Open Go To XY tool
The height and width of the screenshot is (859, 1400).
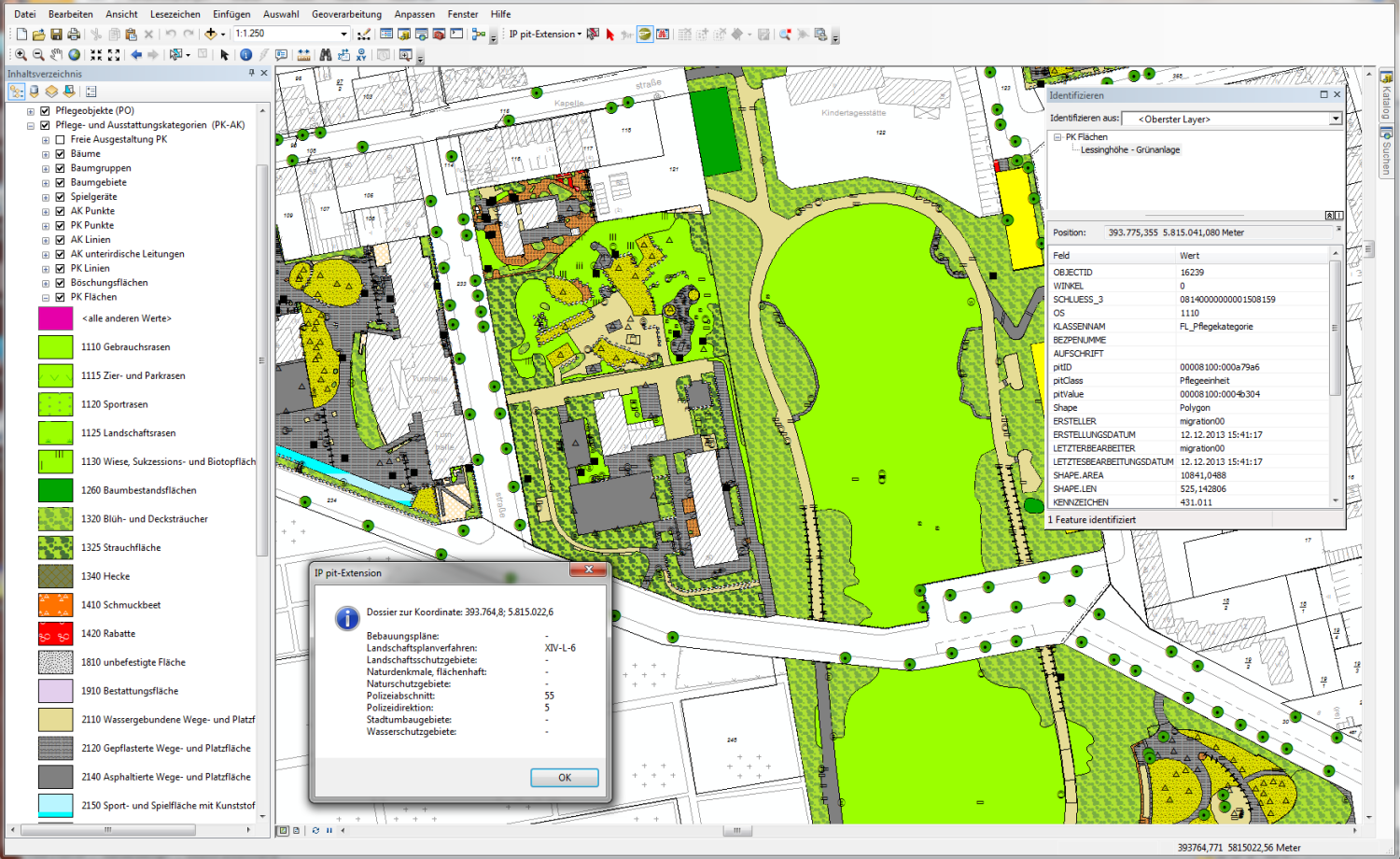click(x=361, y=55)
